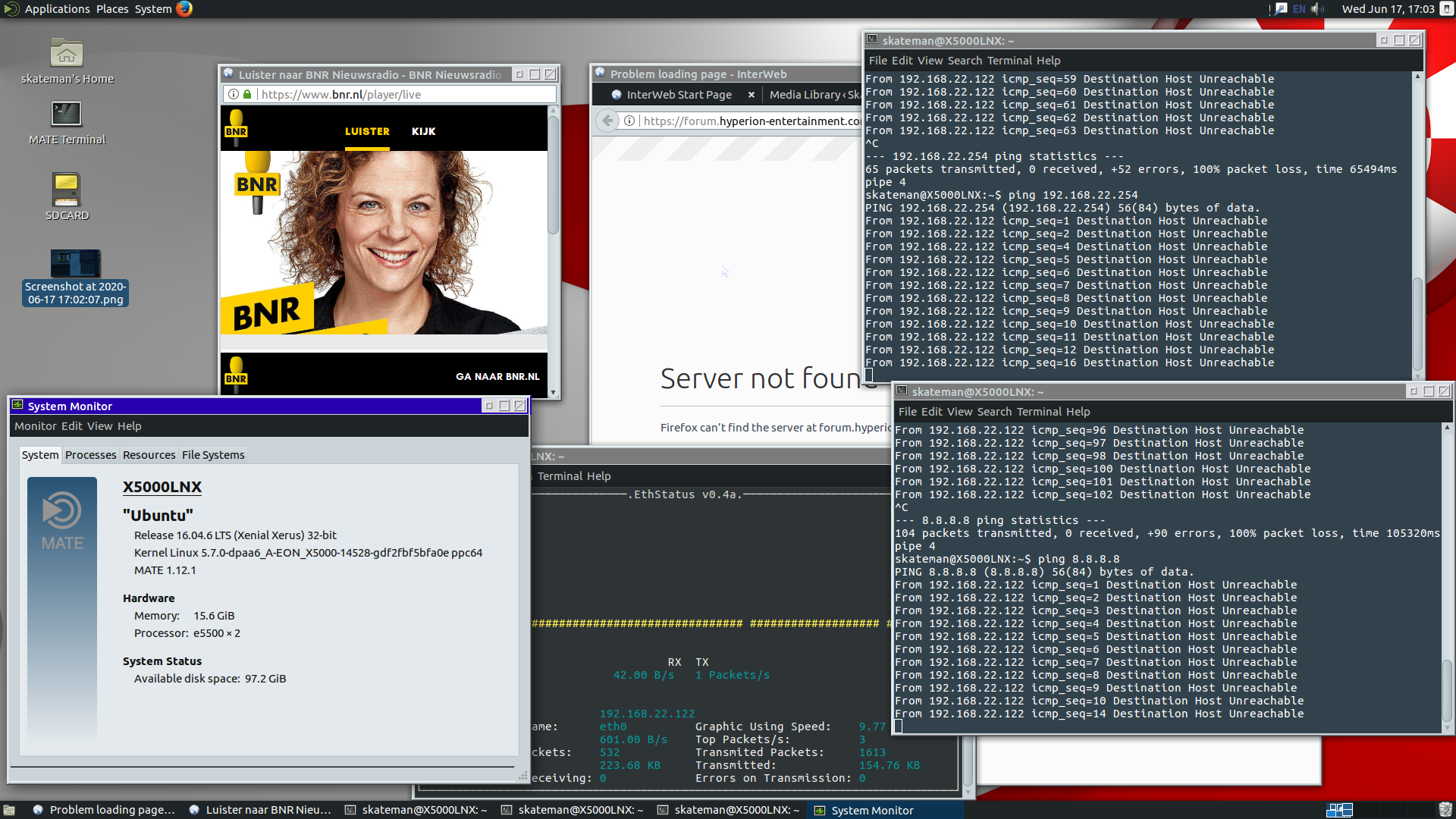Click the upper terminal scrollbar thumb
1456x819 pixels.
coord(1417,323)
